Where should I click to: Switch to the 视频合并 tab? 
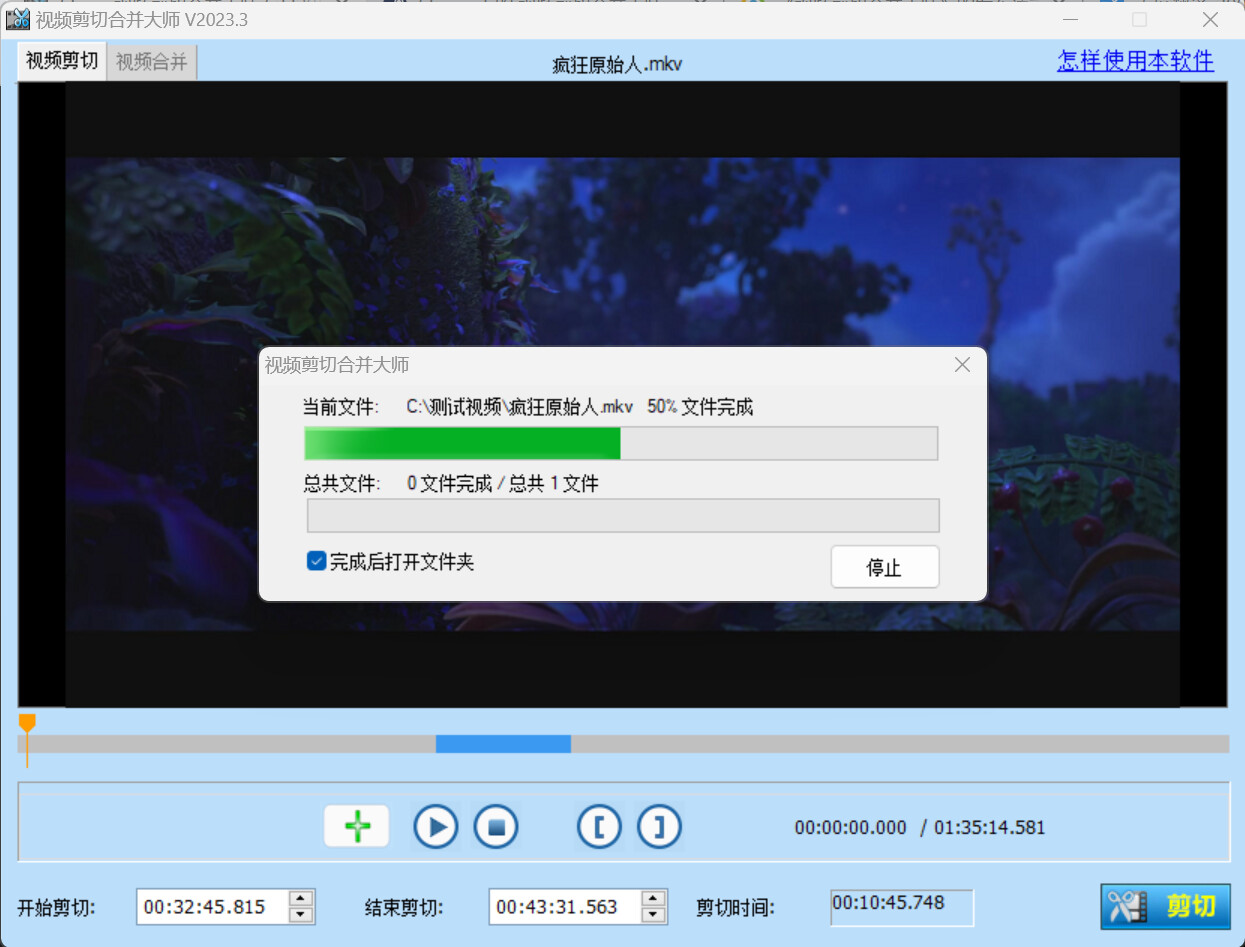pyautogui.click(x=152, y=62)
